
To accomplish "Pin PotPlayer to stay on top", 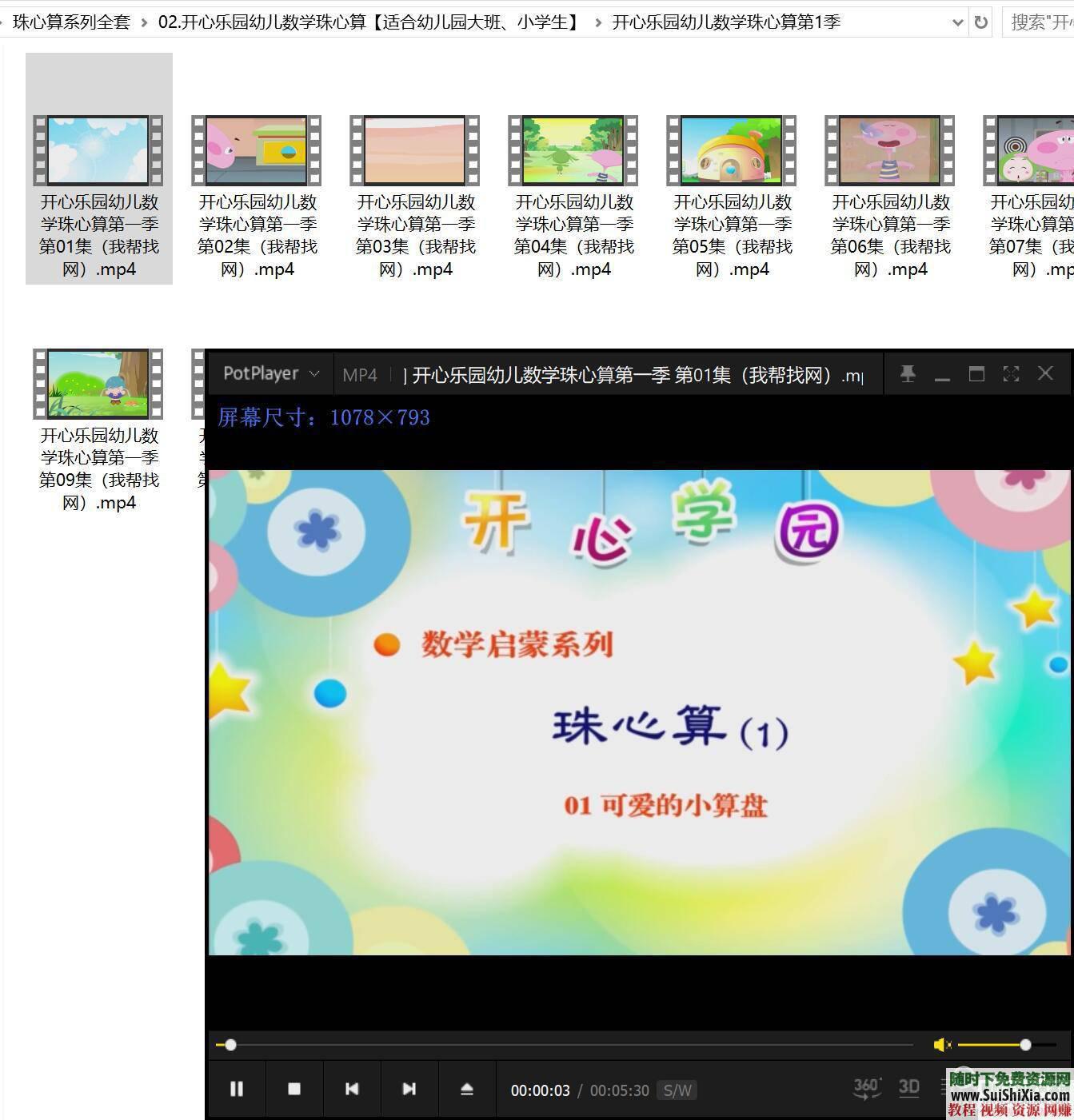I will [908, 373].
